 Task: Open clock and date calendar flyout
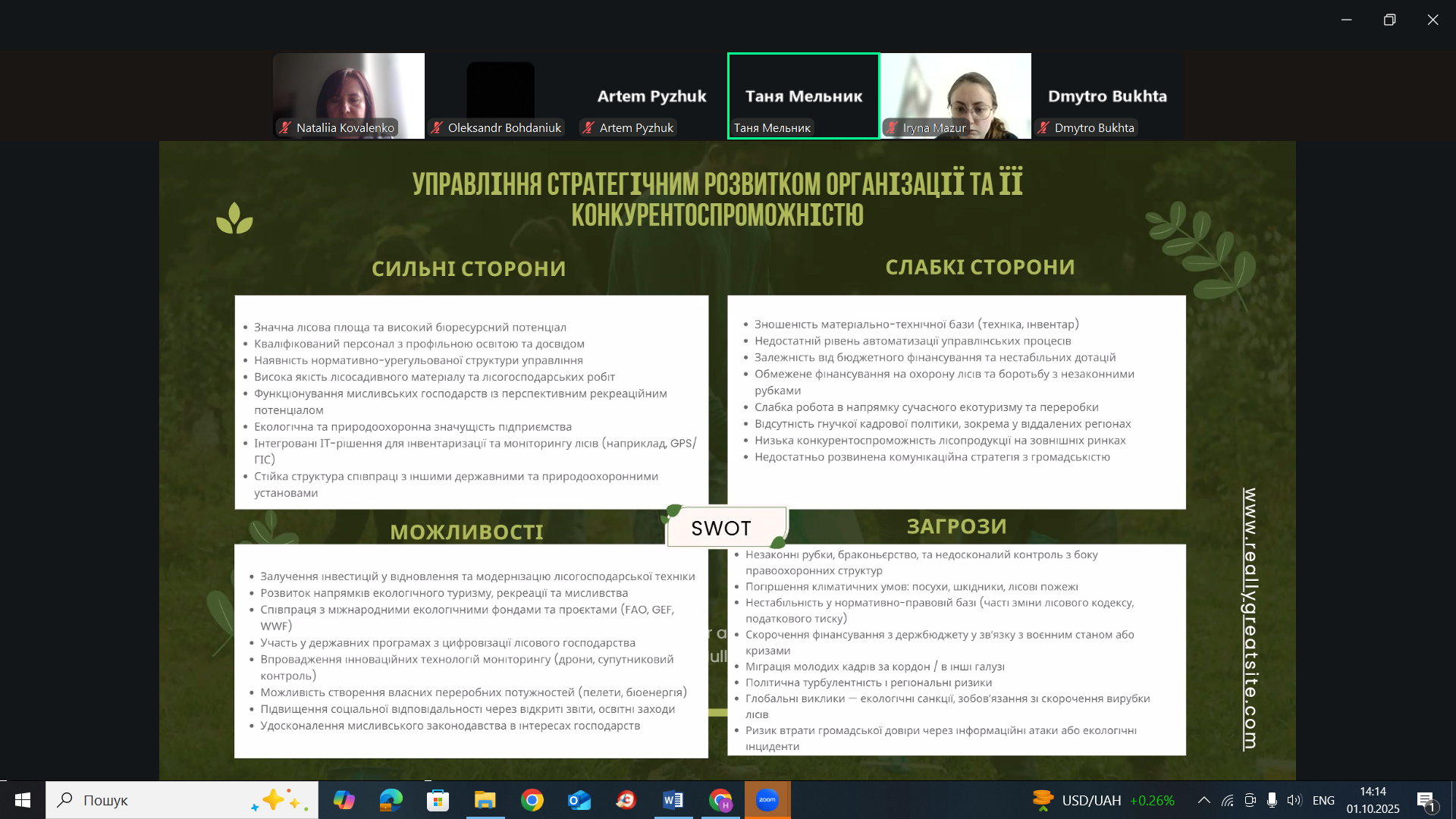tap(1373, 800)
